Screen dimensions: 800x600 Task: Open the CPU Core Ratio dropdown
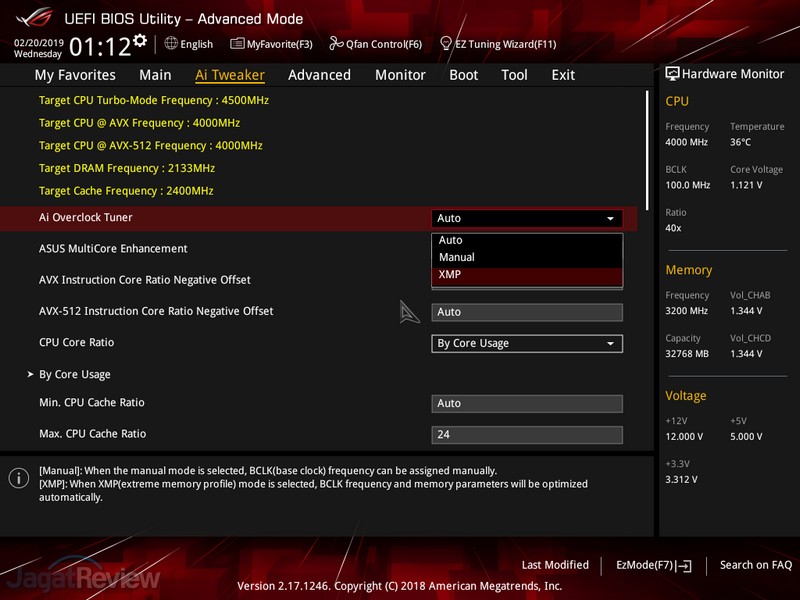click(526, 343)
